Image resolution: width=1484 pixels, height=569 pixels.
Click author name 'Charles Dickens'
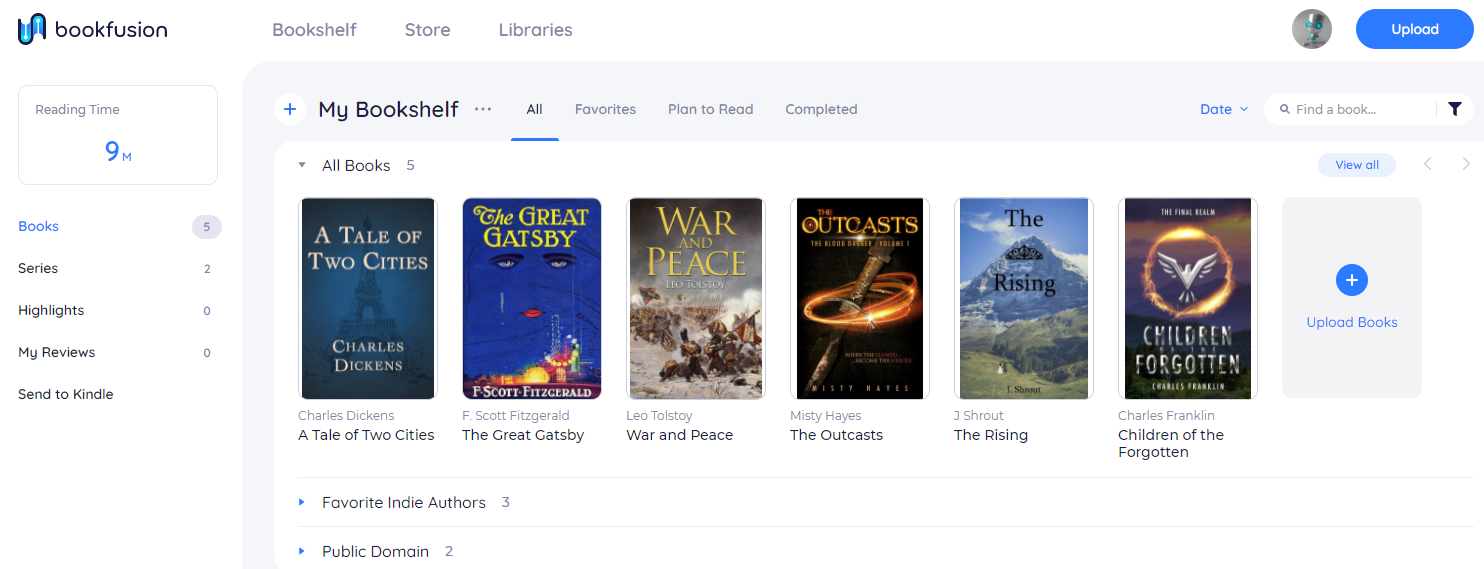point(346,415)
